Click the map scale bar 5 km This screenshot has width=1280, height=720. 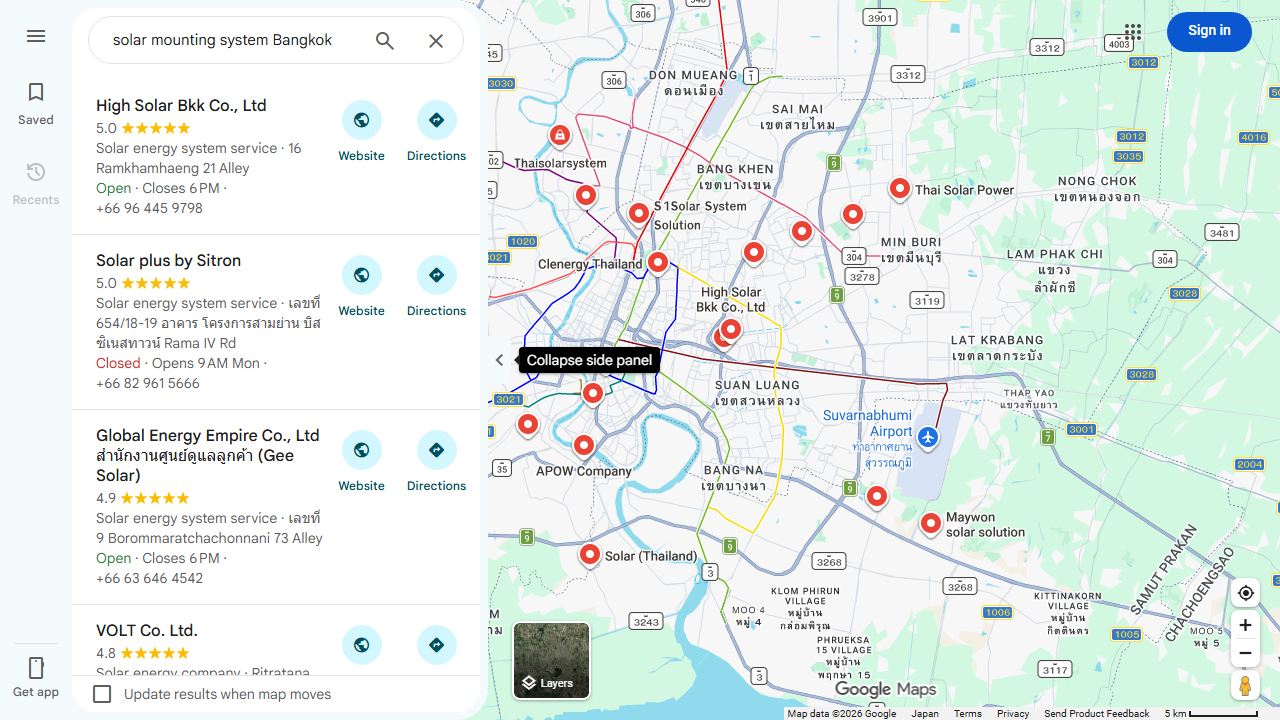pos(1211,713)
